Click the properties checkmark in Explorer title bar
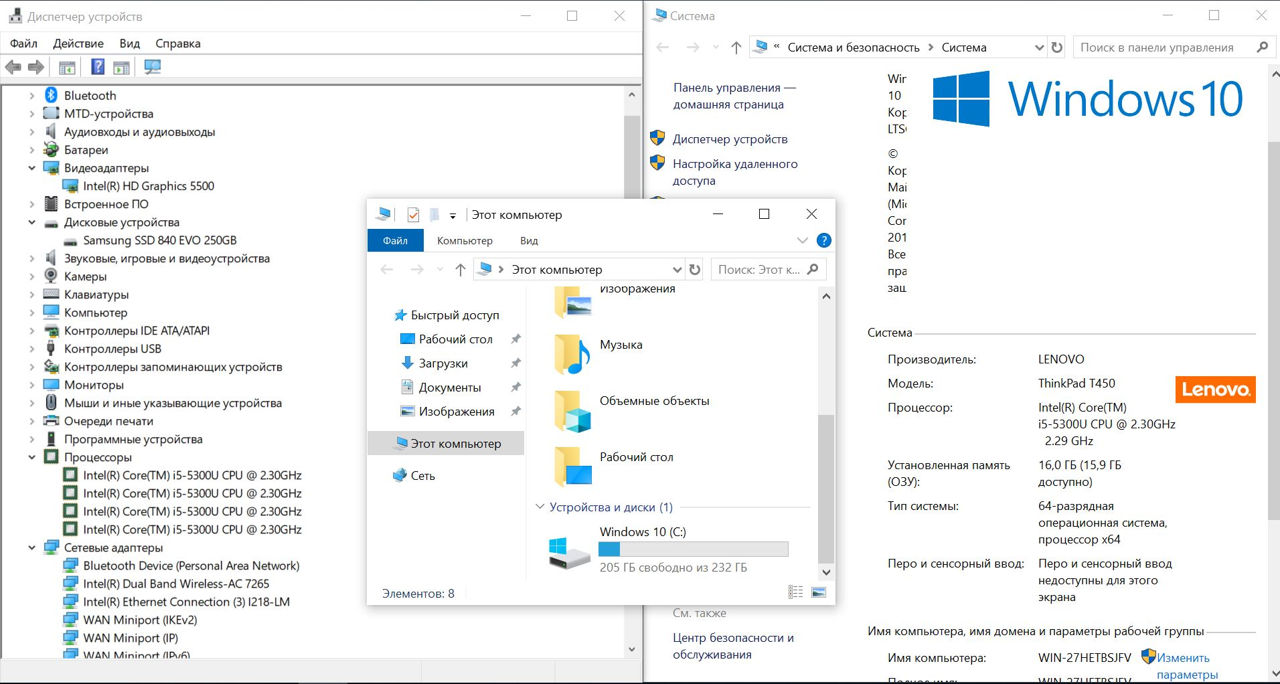This screenshot has height=684, width=1280. coord(413,215)
